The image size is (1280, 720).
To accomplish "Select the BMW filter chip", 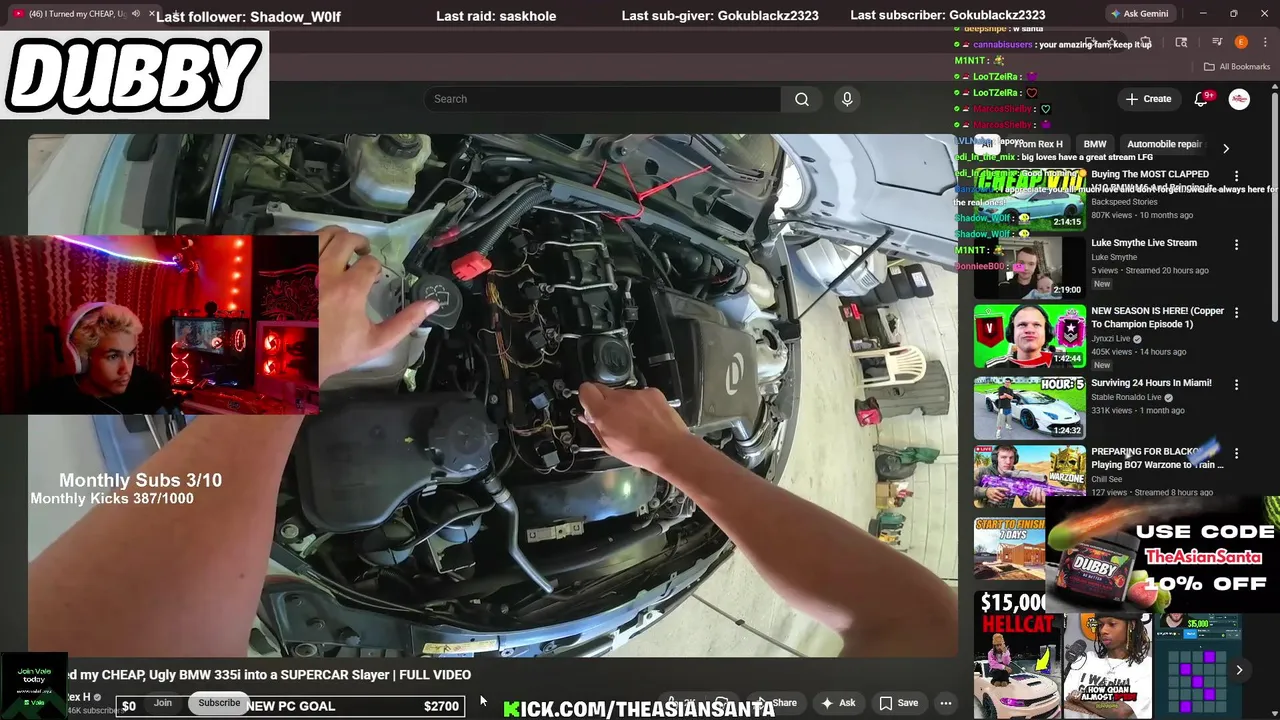I will coord(1095,144).
